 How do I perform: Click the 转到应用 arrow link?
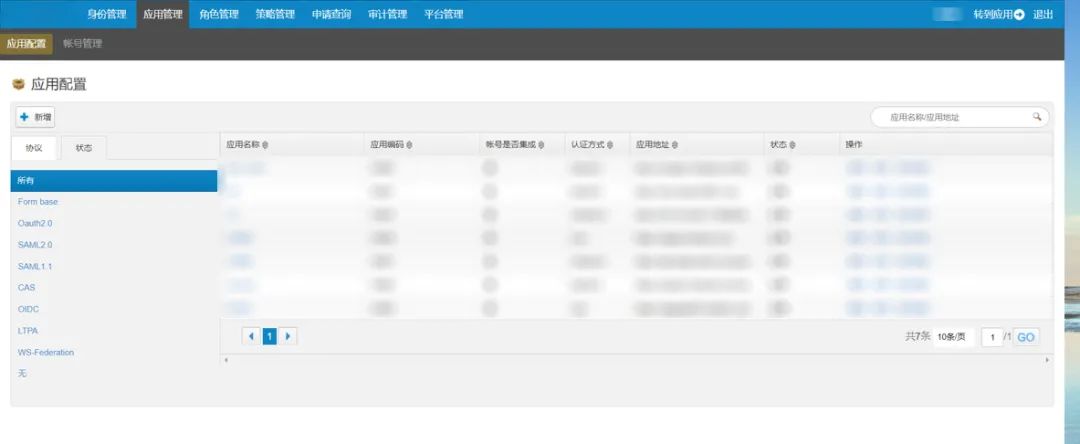pyautogui.click(x=999, y=14)
